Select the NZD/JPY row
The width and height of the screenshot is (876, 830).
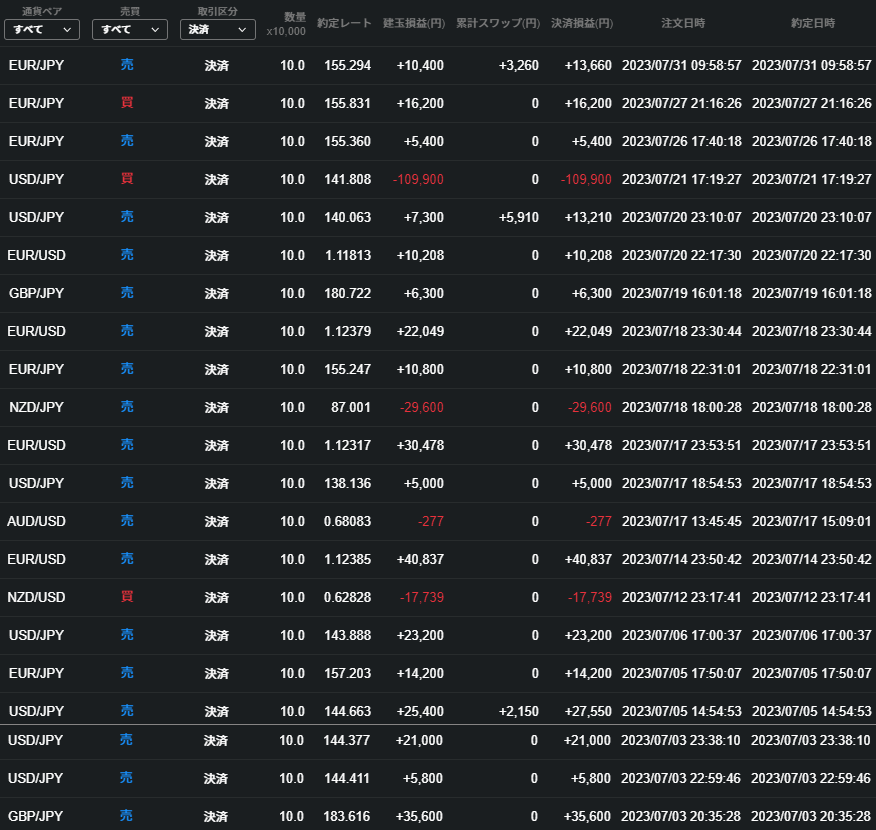438,407
